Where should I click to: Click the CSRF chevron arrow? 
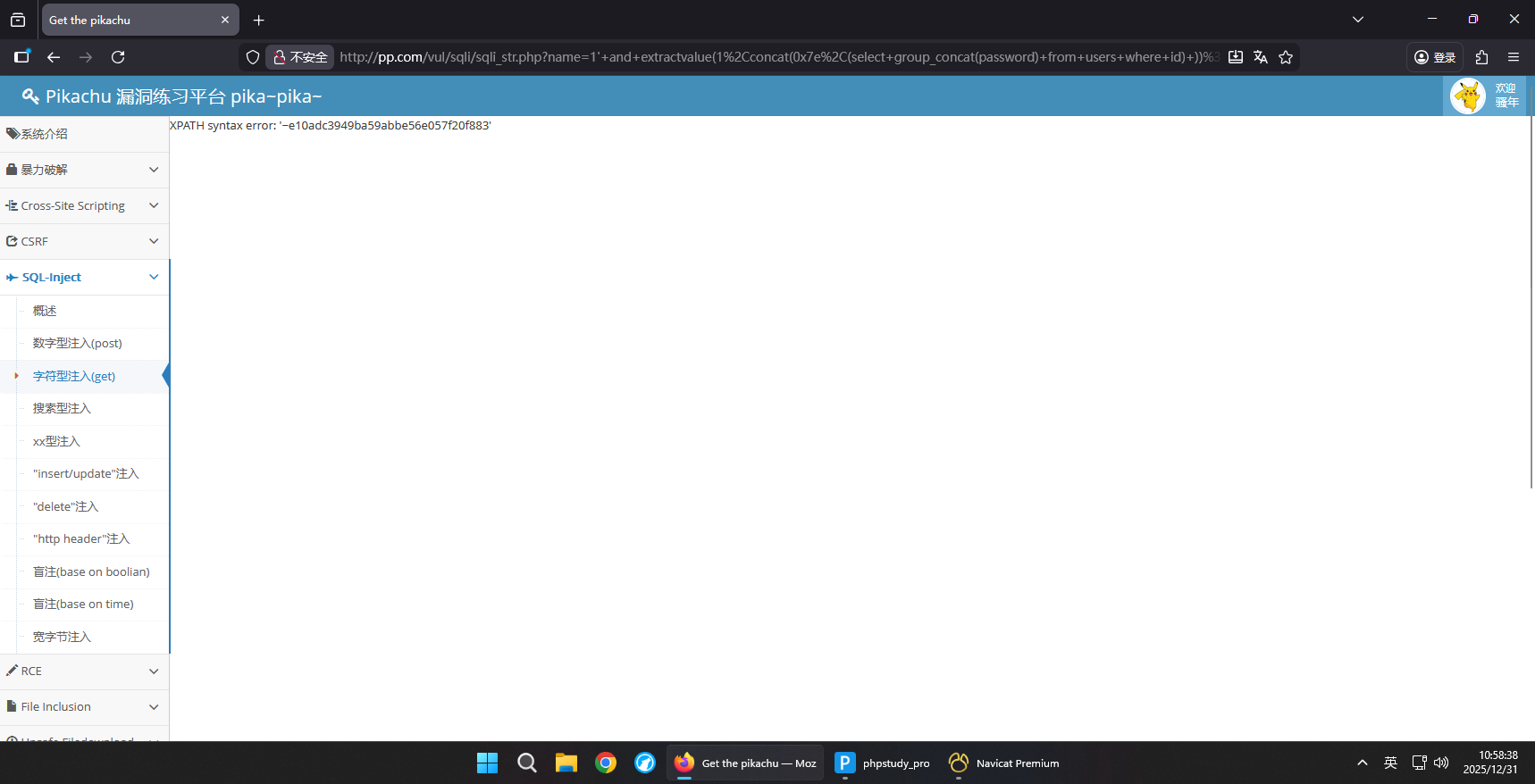click(x=154, y=241)
